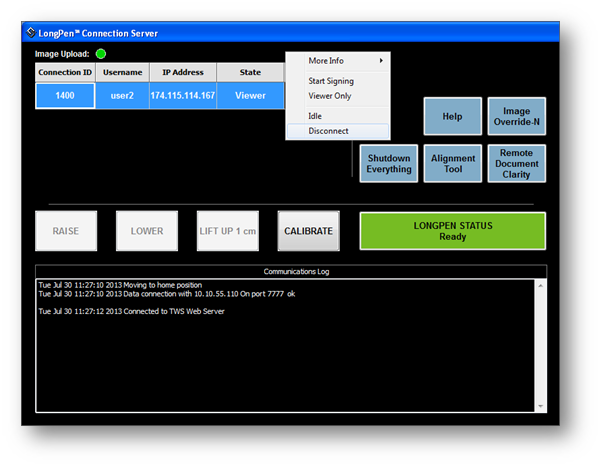Expand the More Info submenu arrow
This screenshot has width=602, height=468.
pyautogui.click(x=381, y=61)
